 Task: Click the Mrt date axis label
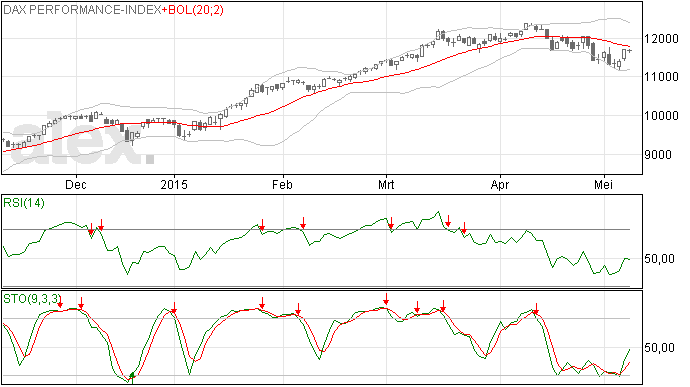pos(386,184)
